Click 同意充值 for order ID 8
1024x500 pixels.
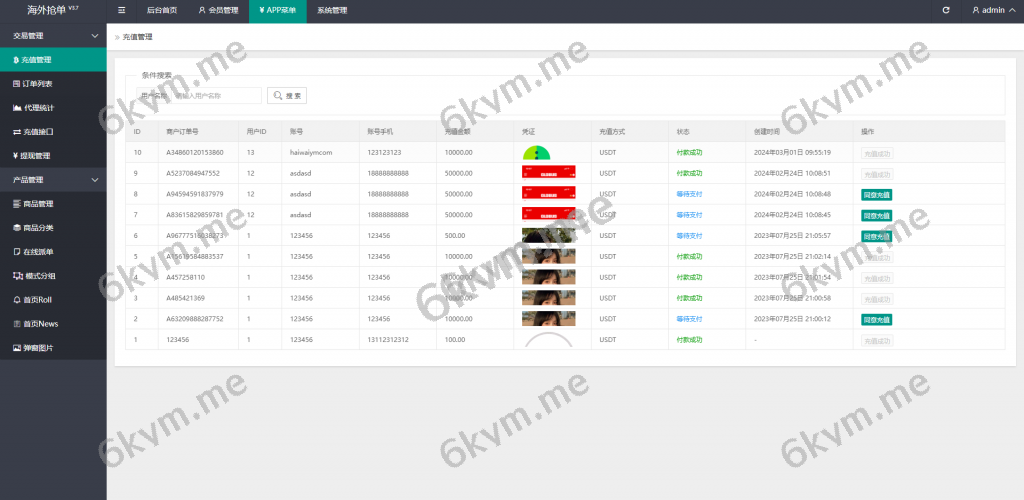point(876,194)
